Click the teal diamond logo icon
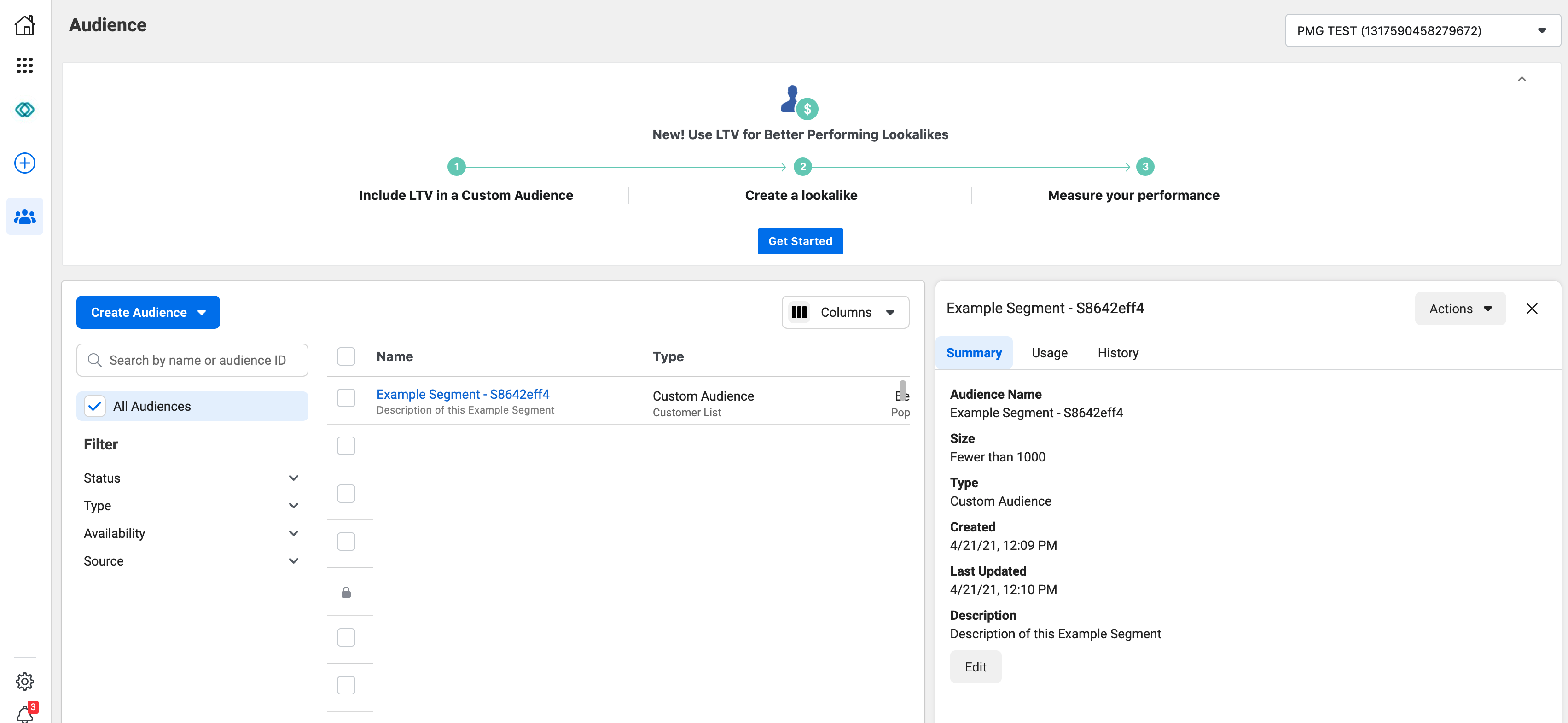 24,110
